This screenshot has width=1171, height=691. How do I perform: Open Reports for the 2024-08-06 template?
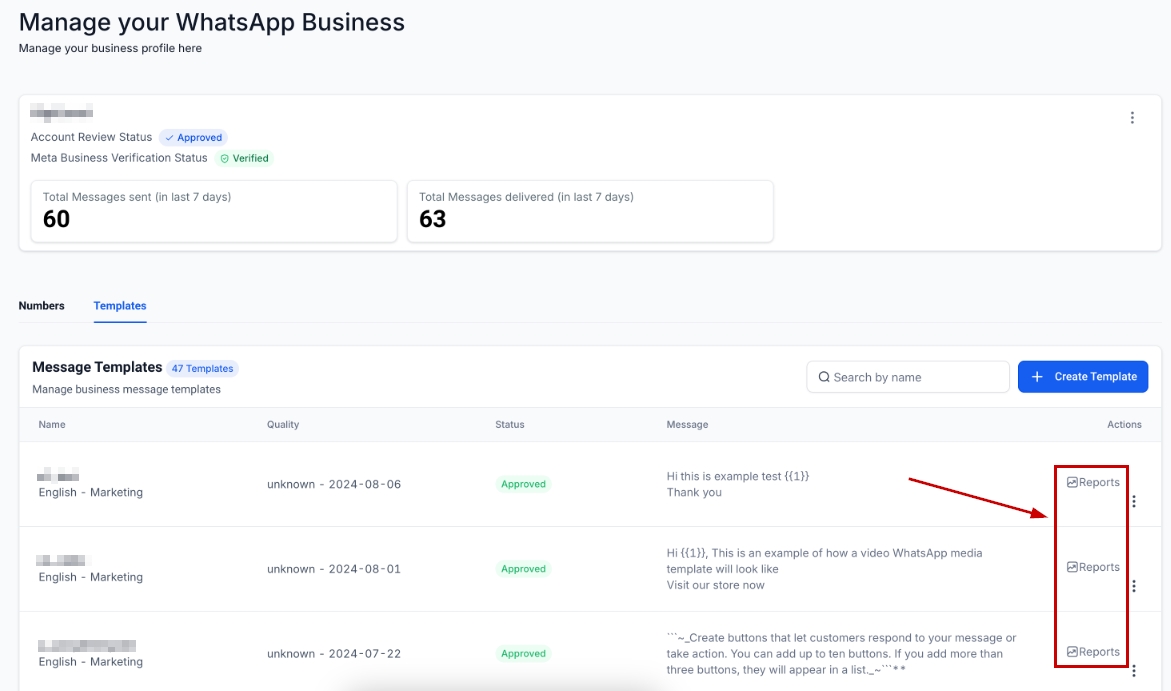pos(1093,482)
